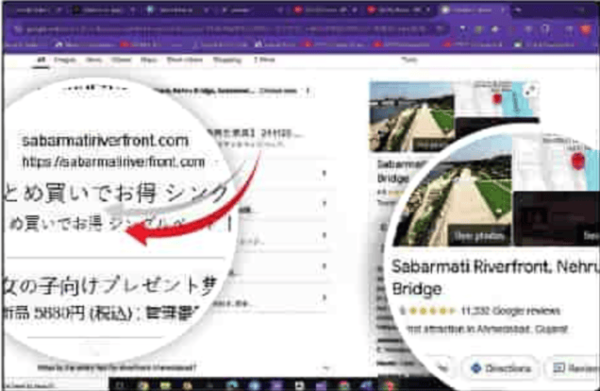The image size is (600, 391).
Task: Open the riverfront photo thumbnail in knowledge panel
Action: [x=412, y=117]
